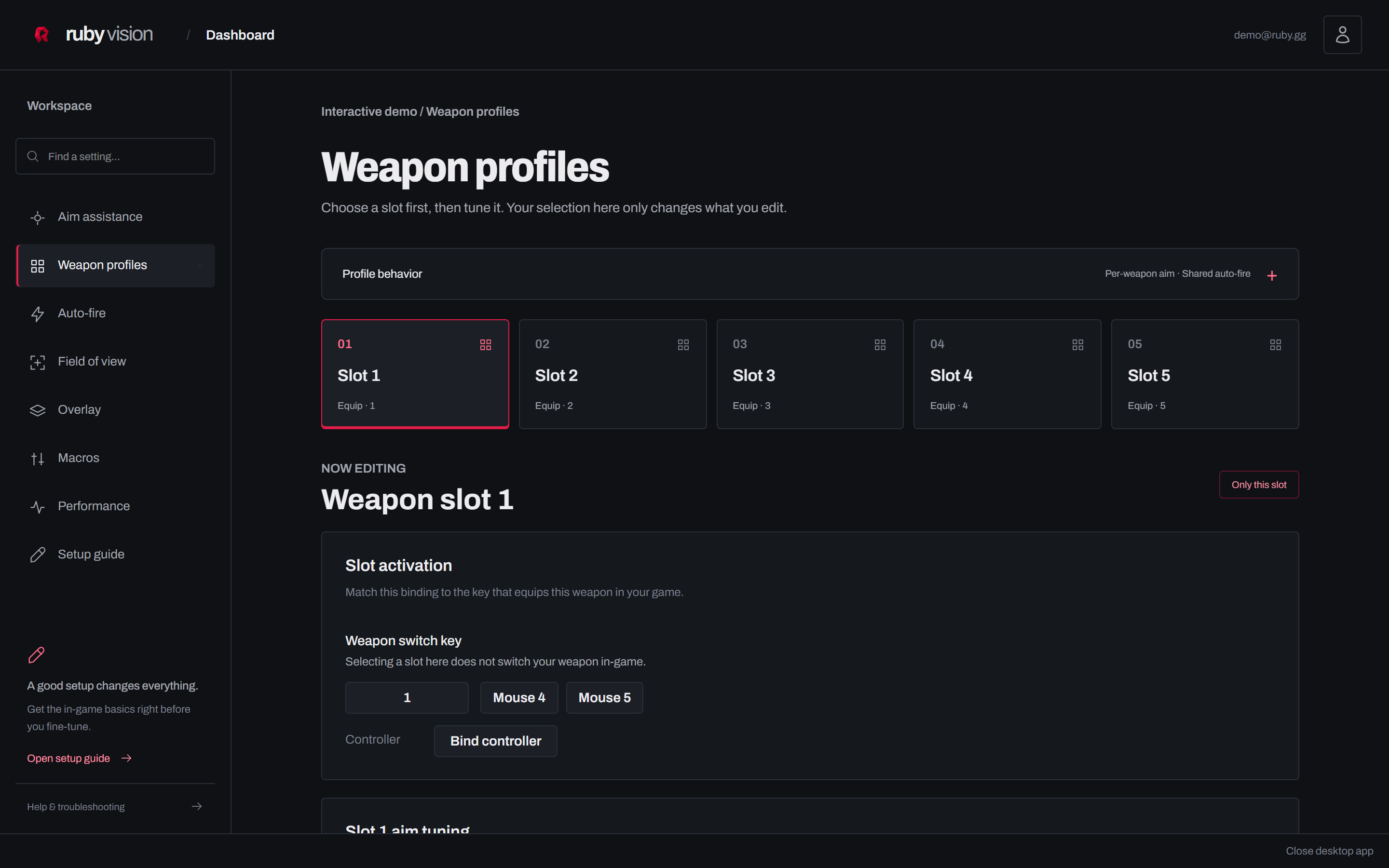Image resolution: width=1389 pixels, height=868 pixels.
Task: Click the grid icon on Slot 3 card
Action: click(x=880, y=344)
